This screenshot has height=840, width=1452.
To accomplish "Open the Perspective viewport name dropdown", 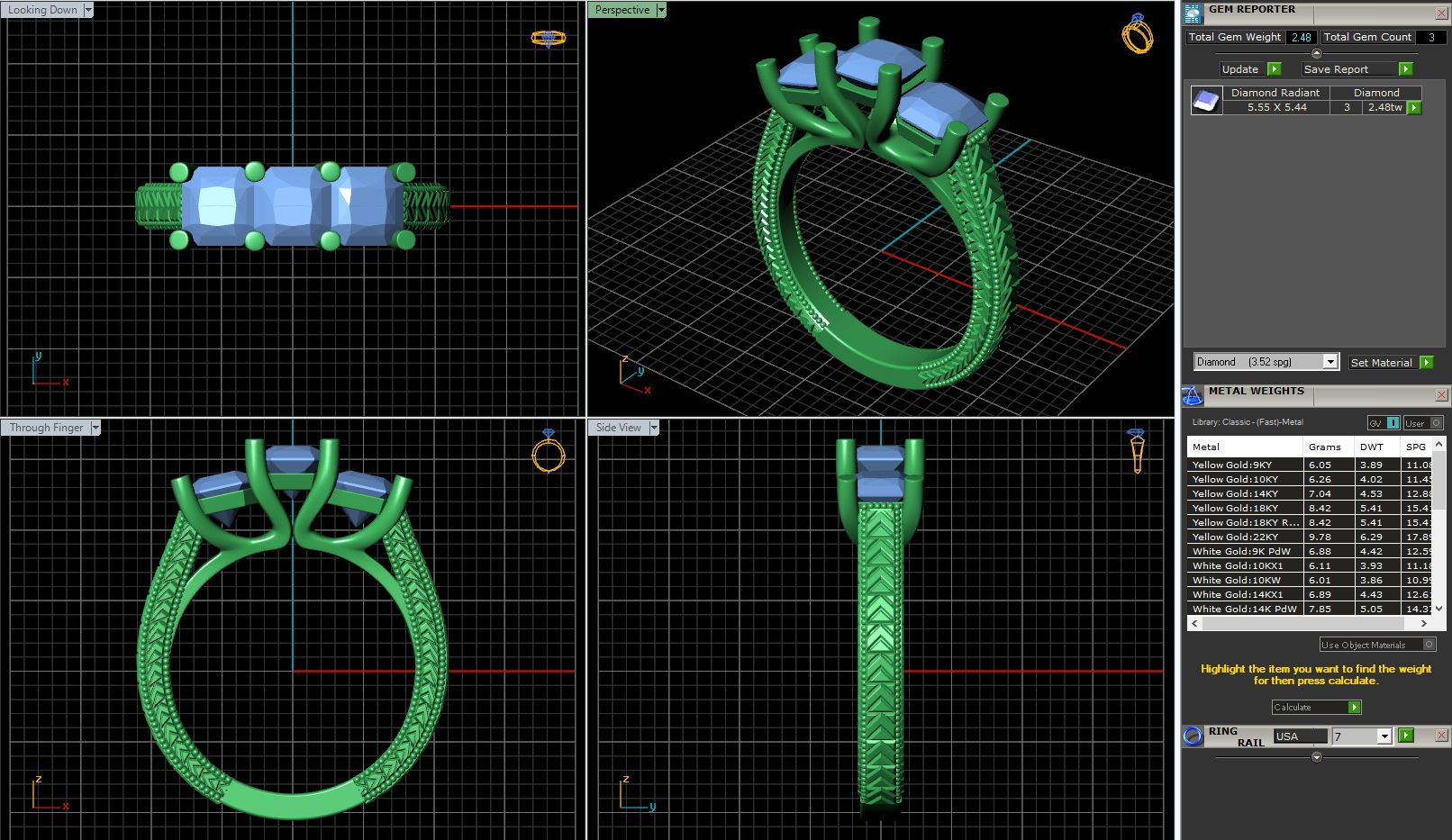I will pos(661,10).
